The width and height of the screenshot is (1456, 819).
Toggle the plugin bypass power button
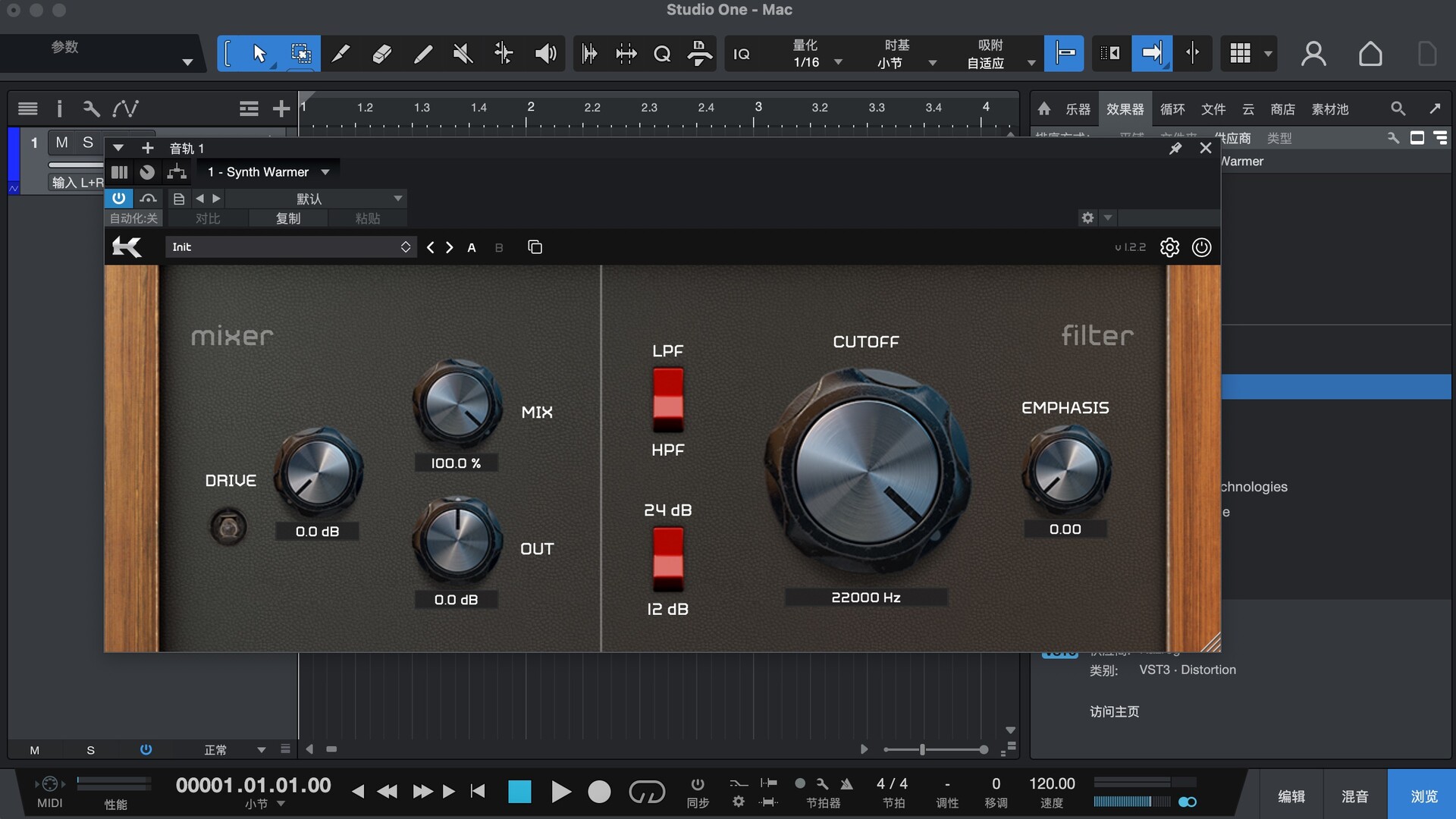(1201, 247)
